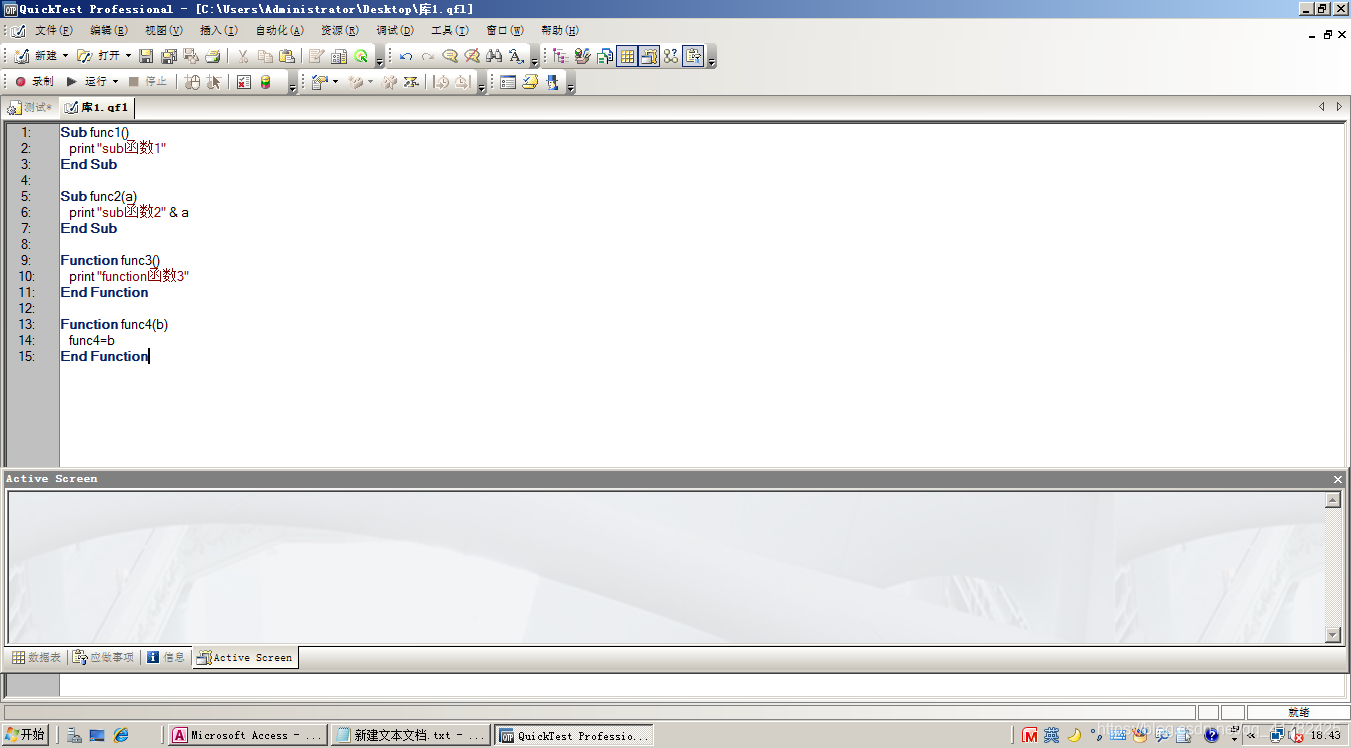Click the Save All icon
This screenshot has height=748, width=1351.
click(169, 56)
